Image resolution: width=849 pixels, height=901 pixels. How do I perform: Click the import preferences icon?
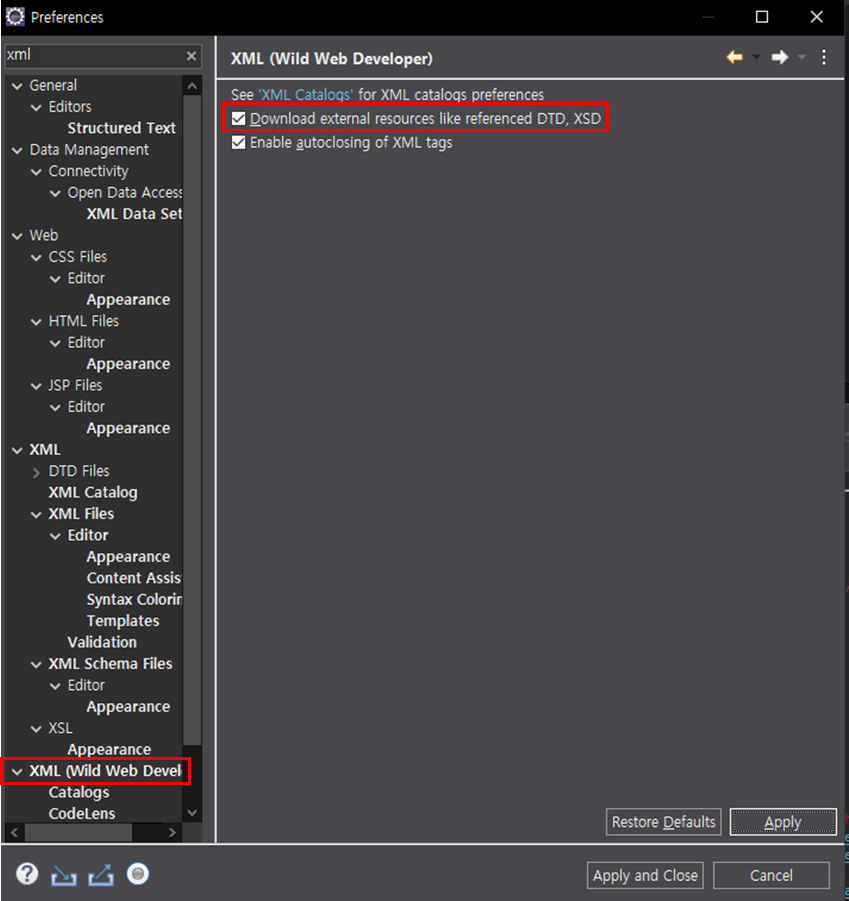[x=64, y=875]
